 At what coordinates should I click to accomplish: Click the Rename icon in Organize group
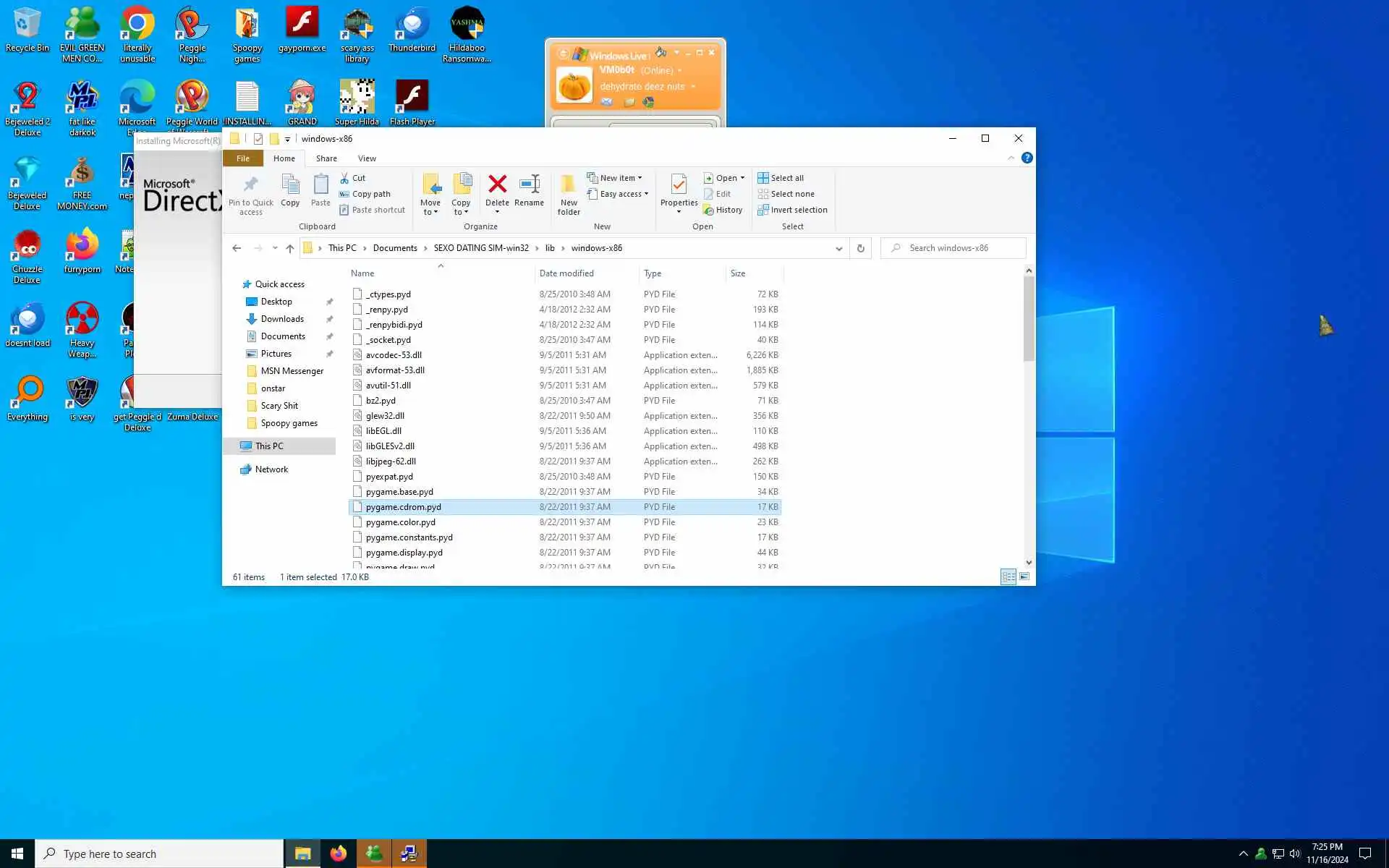[x=529, y=185]
